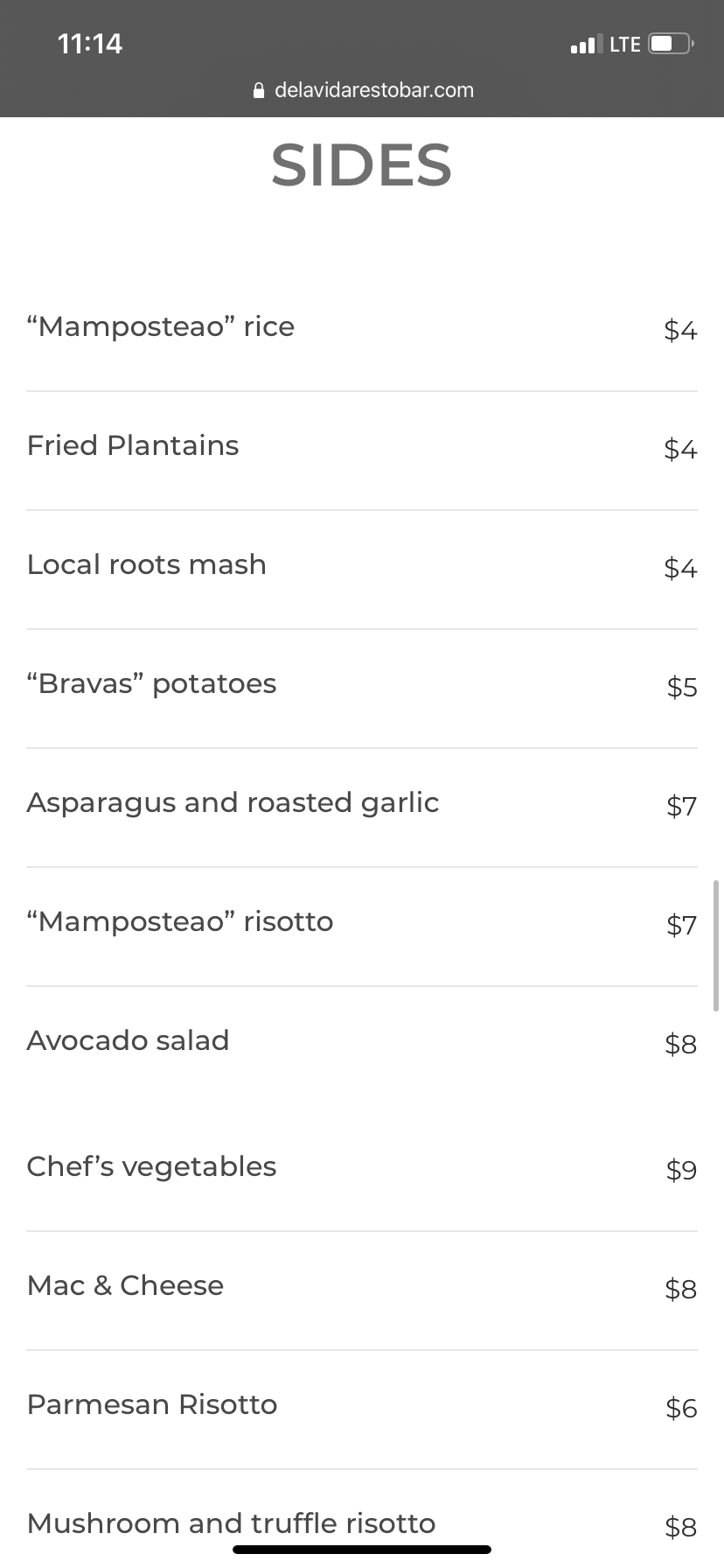724x1568 pixels.
Task: Tap the home indicator bar at bottom
Action: coord(361,1550)
